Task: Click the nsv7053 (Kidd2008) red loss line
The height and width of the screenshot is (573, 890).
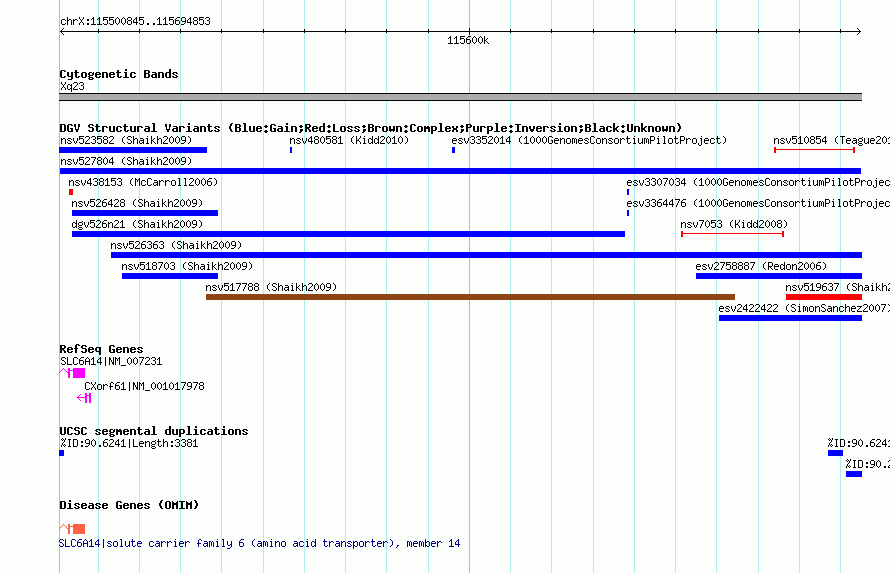Action: [x=733, y=234]
